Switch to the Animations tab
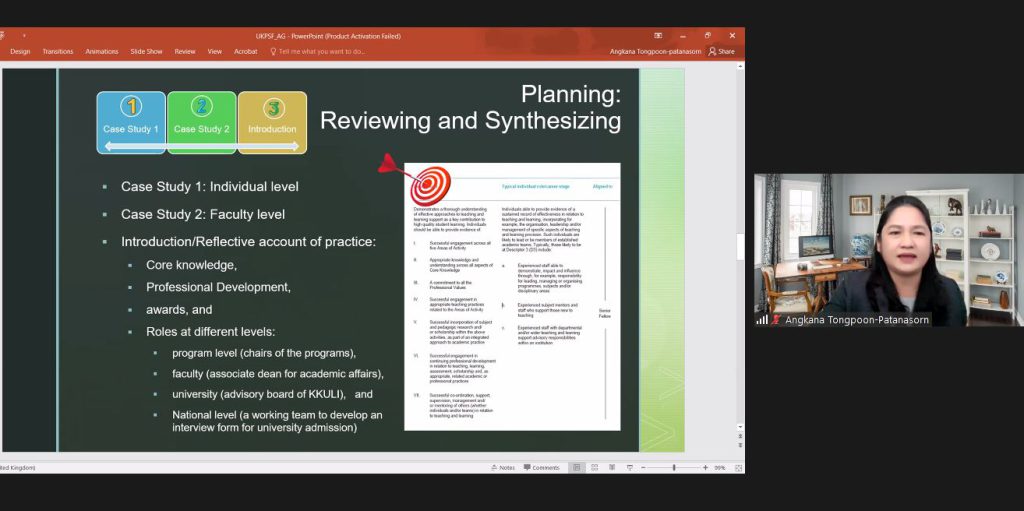The image size is (1024, 511). [102, 51]
